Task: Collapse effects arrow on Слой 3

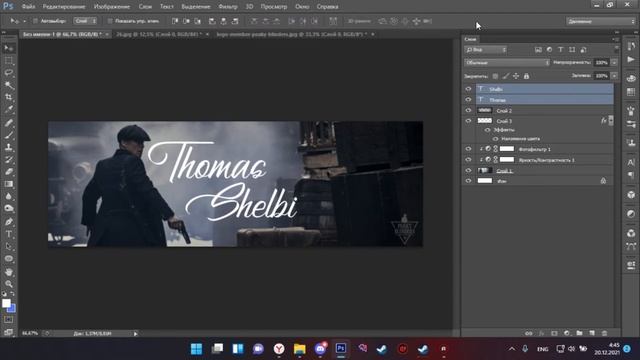Action: (x=611, y=120)
